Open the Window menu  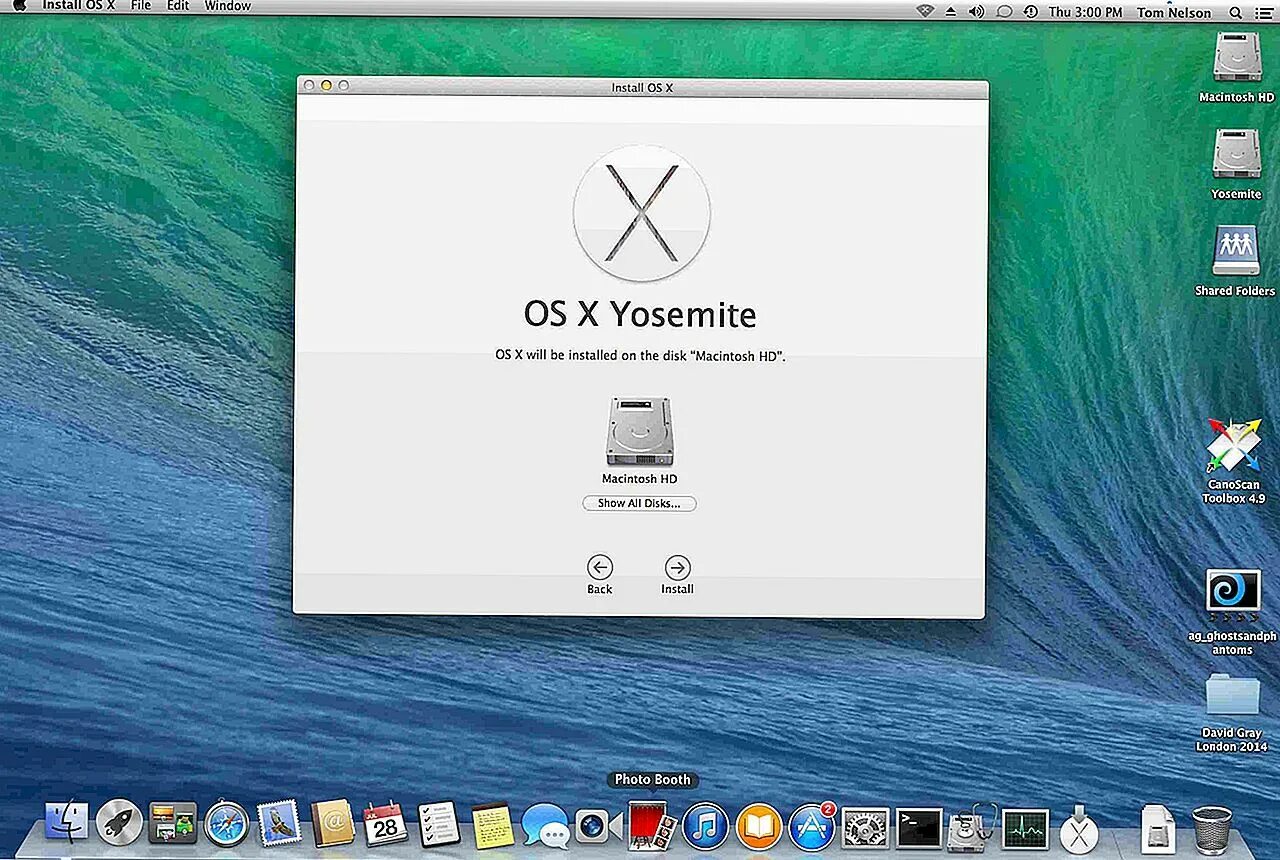[228, 6]
